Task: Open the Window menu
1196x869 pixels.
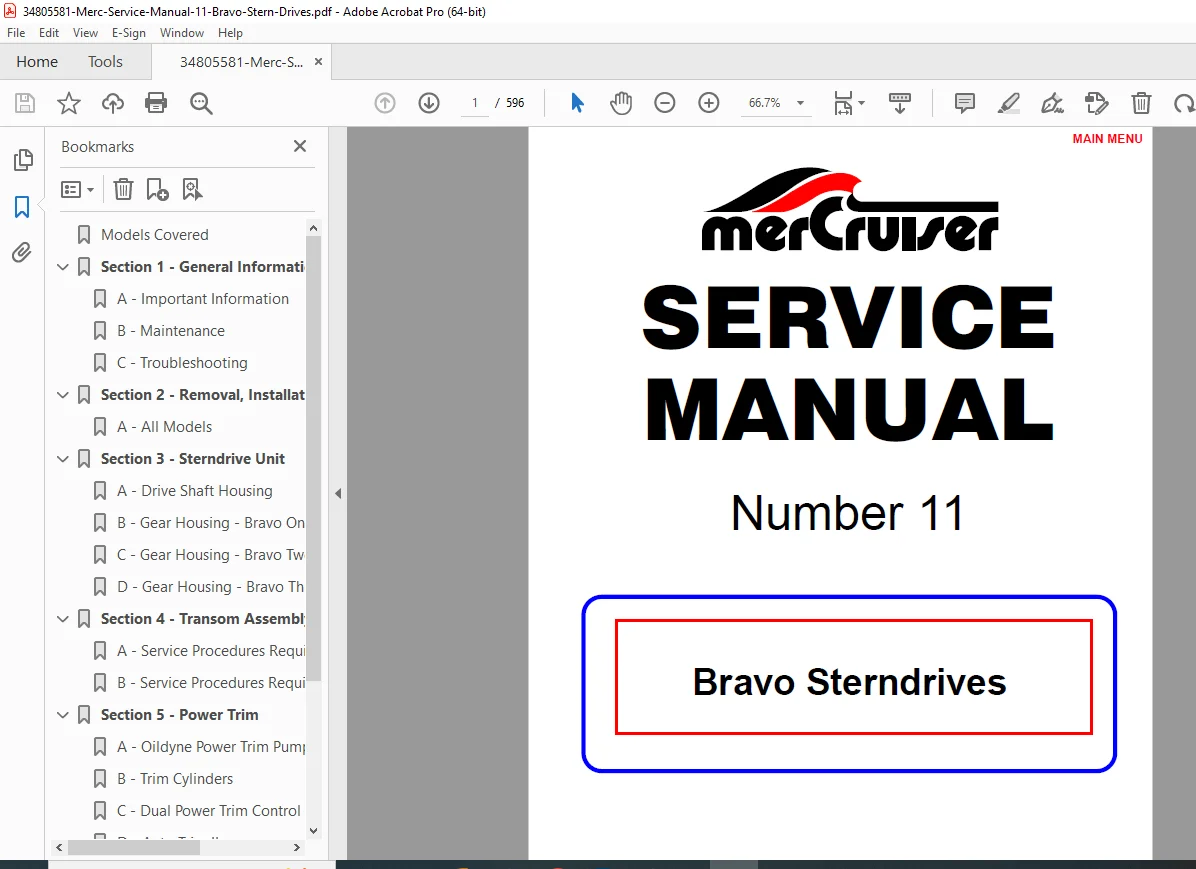Action: point(182,33)
